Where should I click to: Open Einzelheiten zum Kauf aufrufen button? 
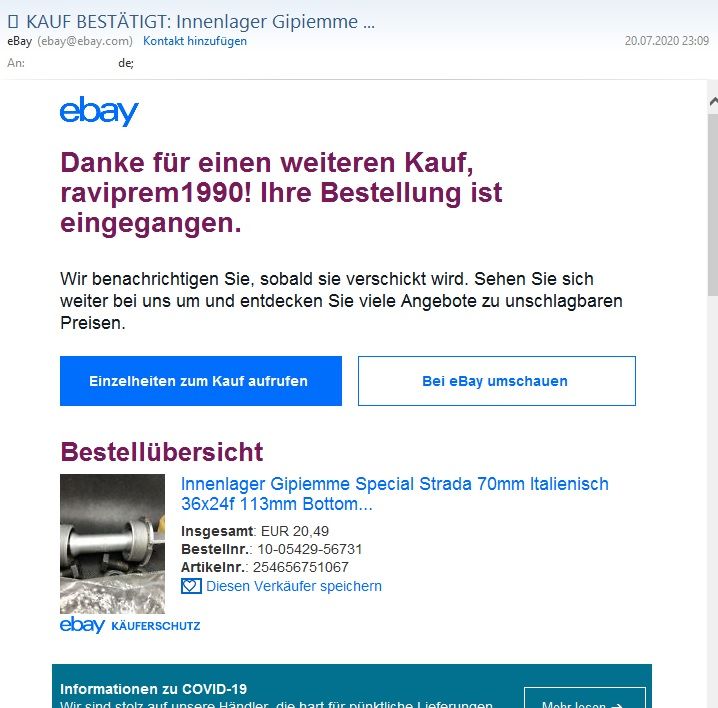201,381
